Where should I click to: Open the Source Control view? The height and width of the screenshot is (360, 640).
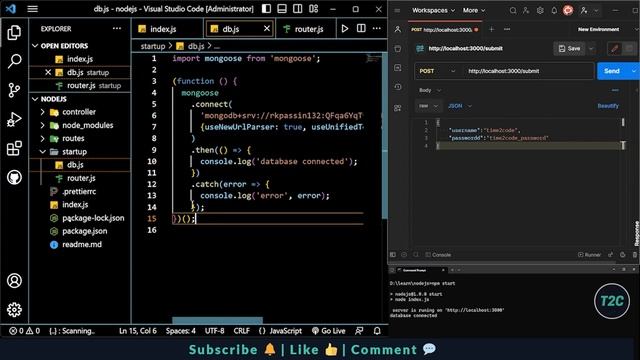(14, 90)
